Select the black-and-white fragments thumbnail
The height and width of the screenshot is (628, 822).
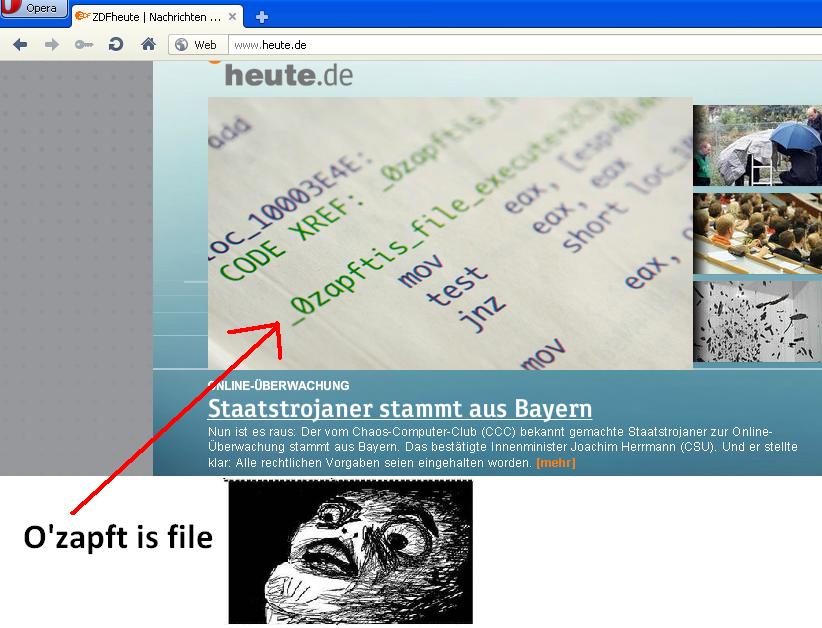757,321
